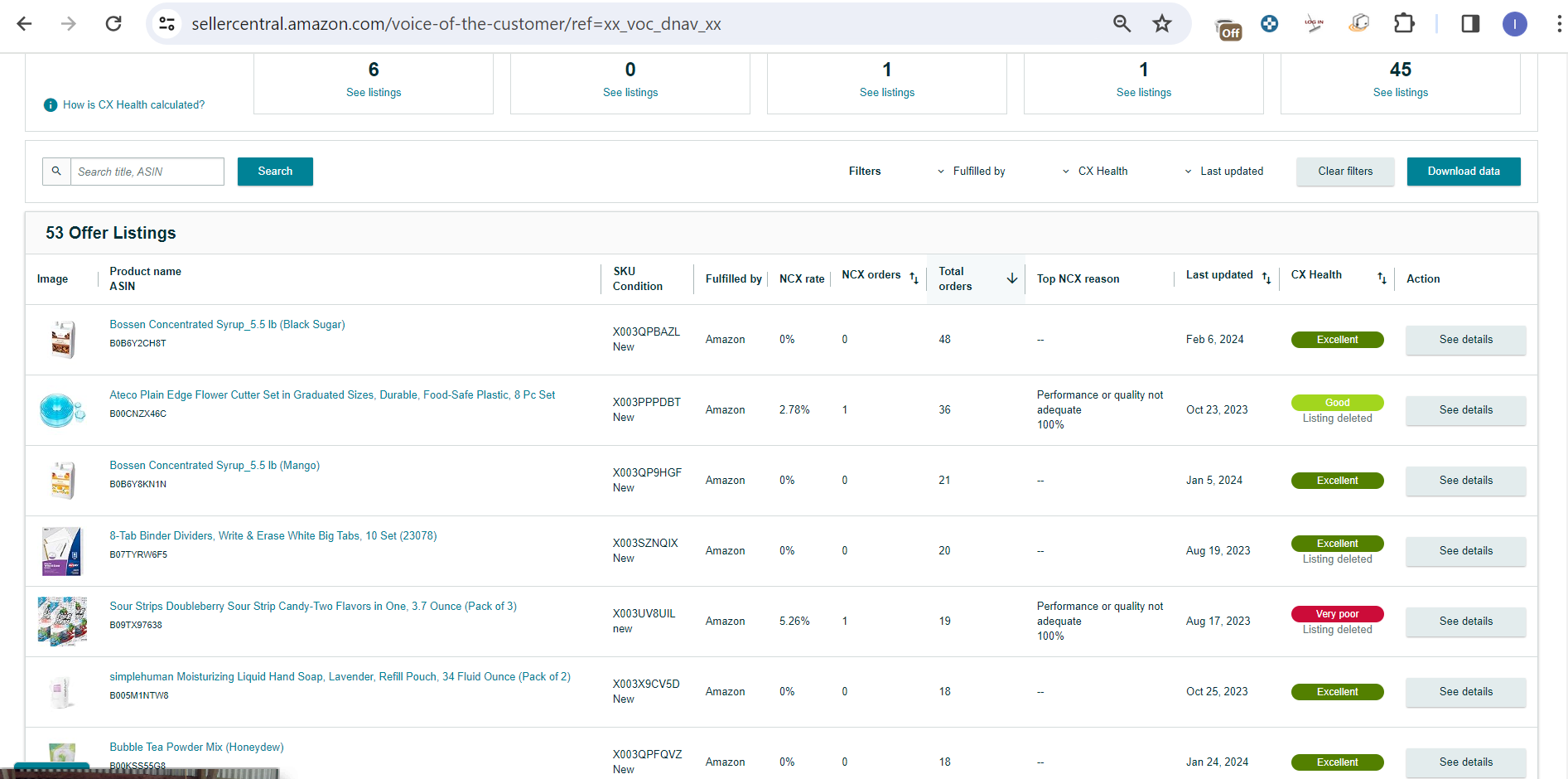See details for Ateco Flower Cutter Set

(x=1465, y=410)
